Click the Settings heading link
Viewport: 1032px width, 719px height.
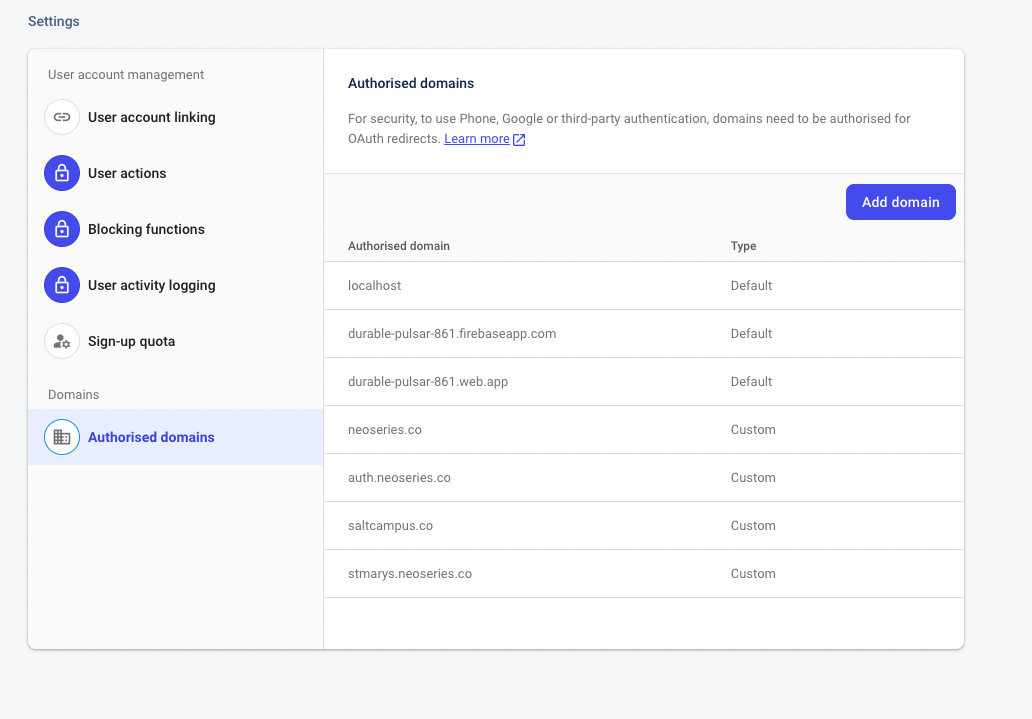click(x=53, y=21)
